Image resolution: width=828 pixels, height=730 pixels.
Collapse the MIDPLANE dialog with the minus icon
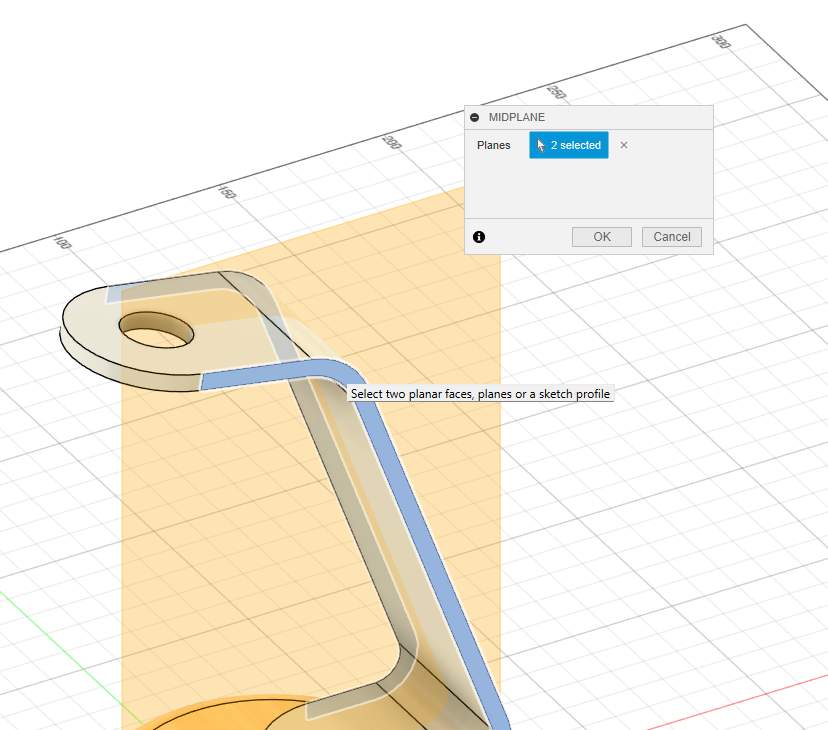pyautogui.click(x=475, y=117)
